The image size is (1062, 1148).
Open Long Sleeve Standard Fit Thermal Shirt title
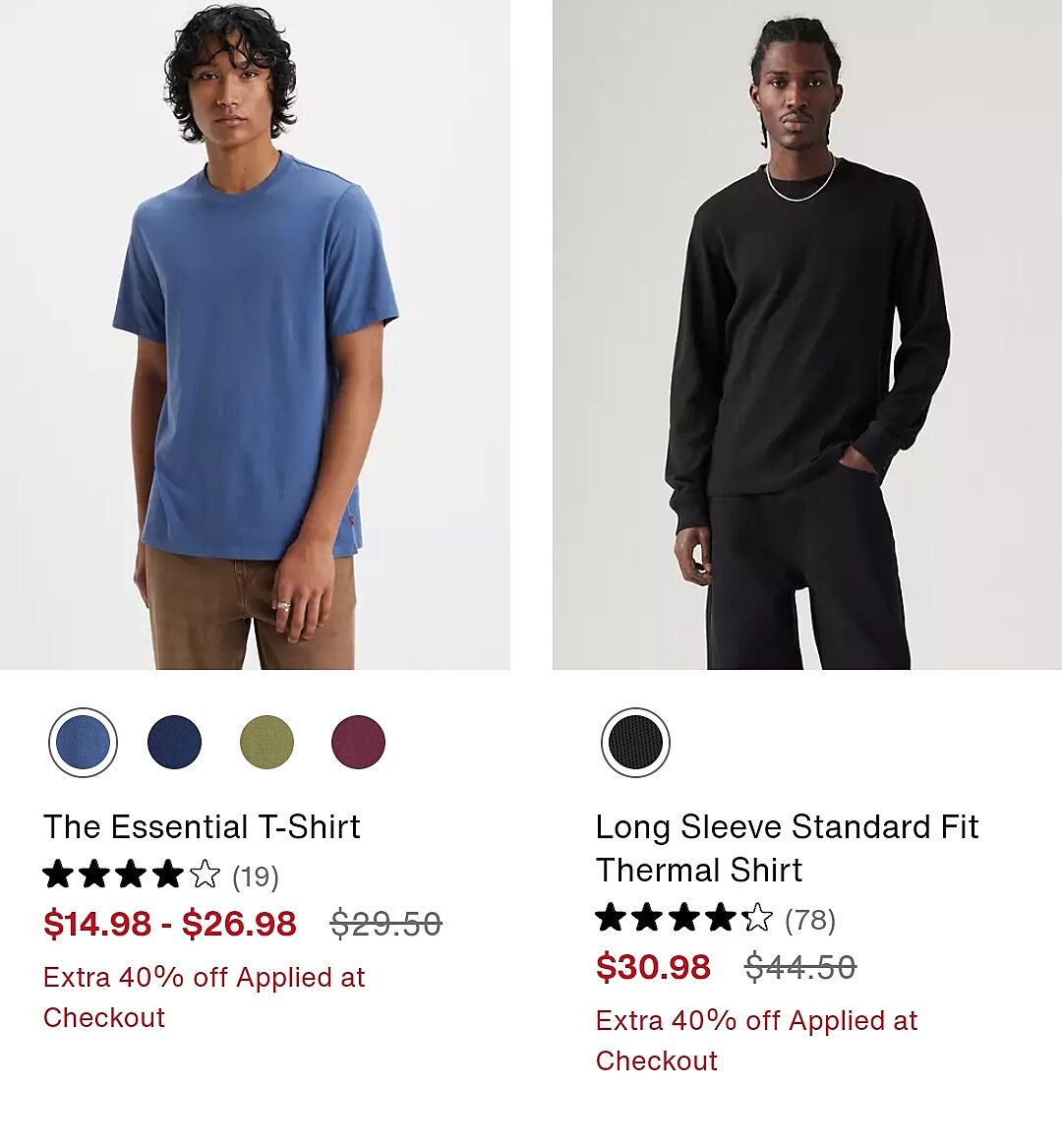(x=787, y=848)
